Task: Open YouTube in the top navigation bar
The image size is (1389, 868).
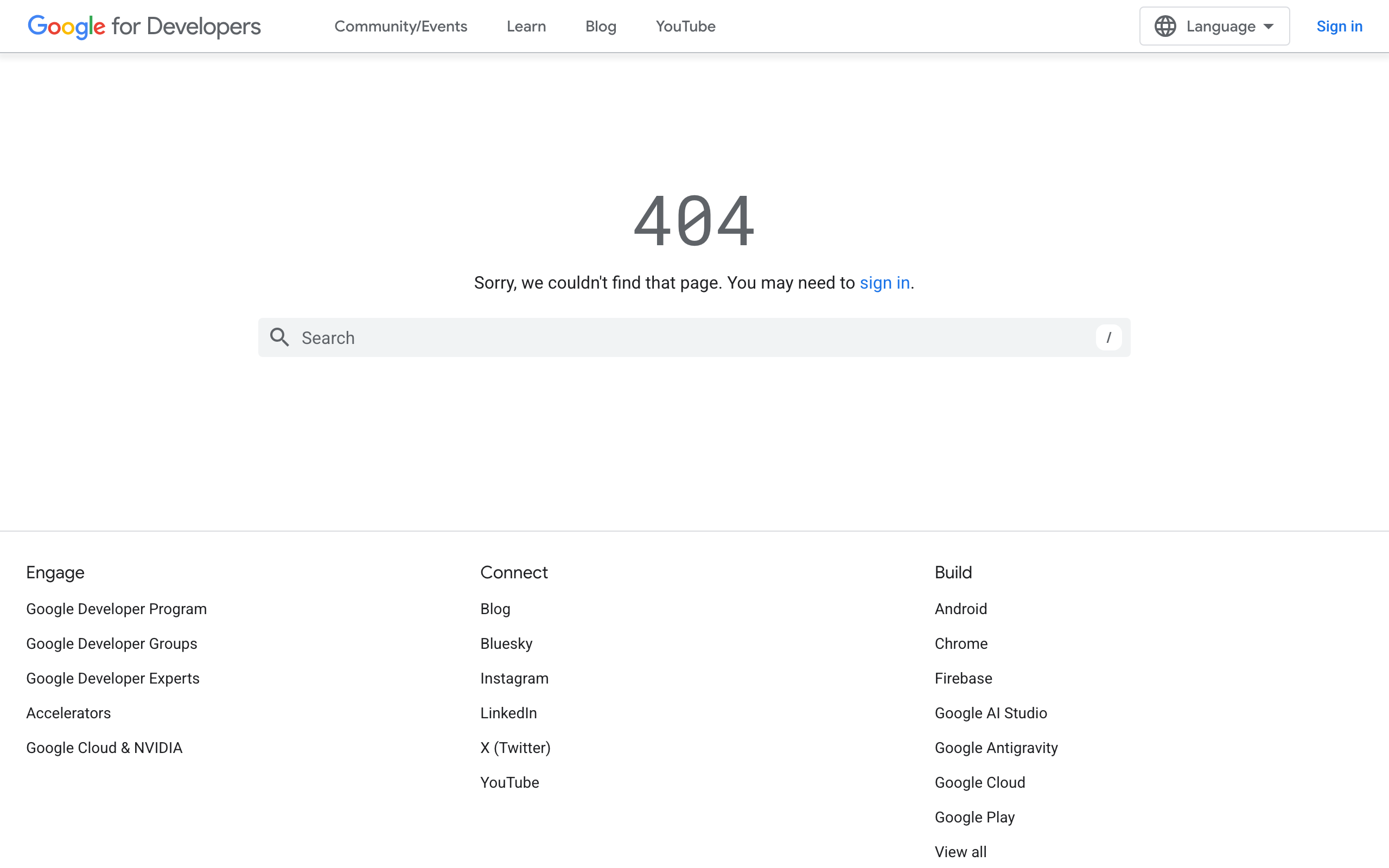Action: (x=685, y=27)
